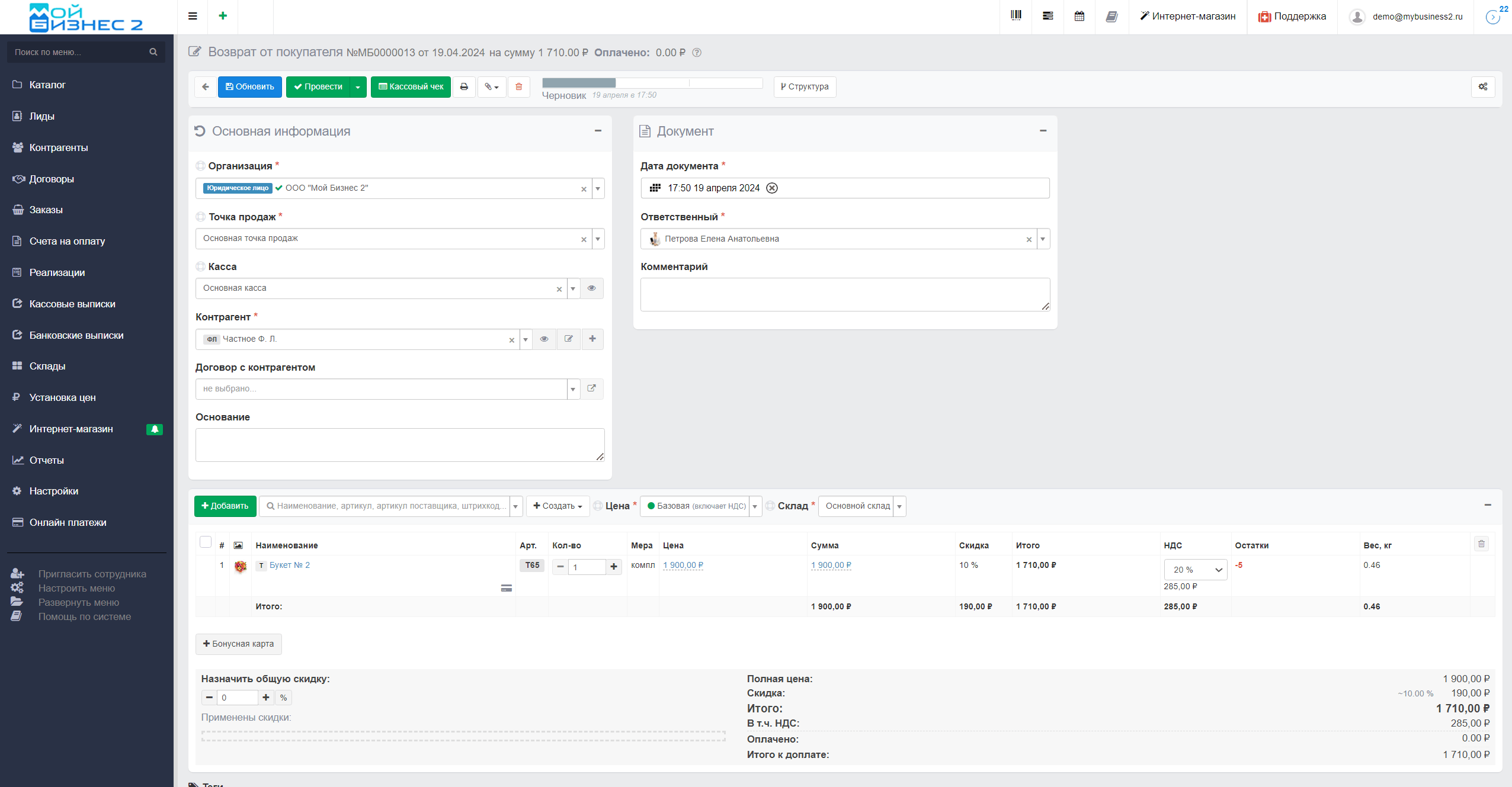Click the Кассовый чек button
1512x787 pixels.
point(411,86)
